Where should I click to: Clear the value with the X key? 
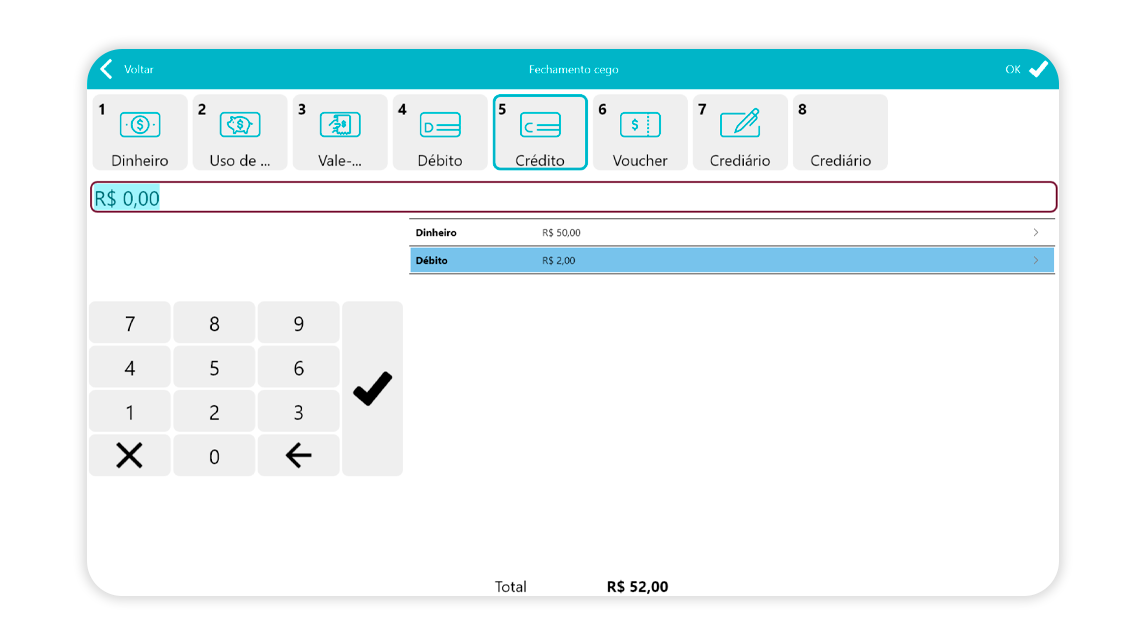129,455
